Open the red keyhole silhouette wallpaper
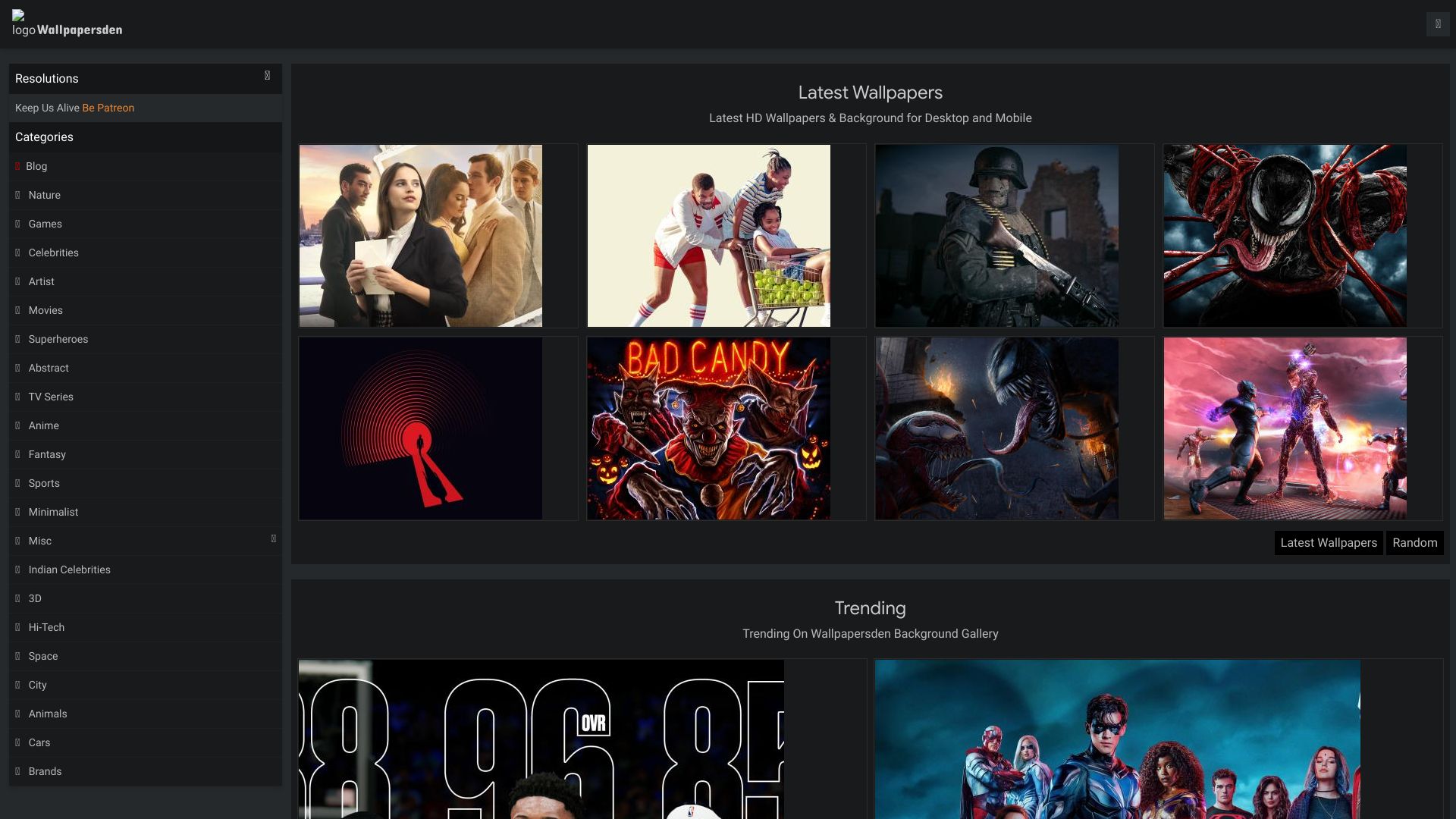This screenshot has width=1456, height=819. click(421, 428)
